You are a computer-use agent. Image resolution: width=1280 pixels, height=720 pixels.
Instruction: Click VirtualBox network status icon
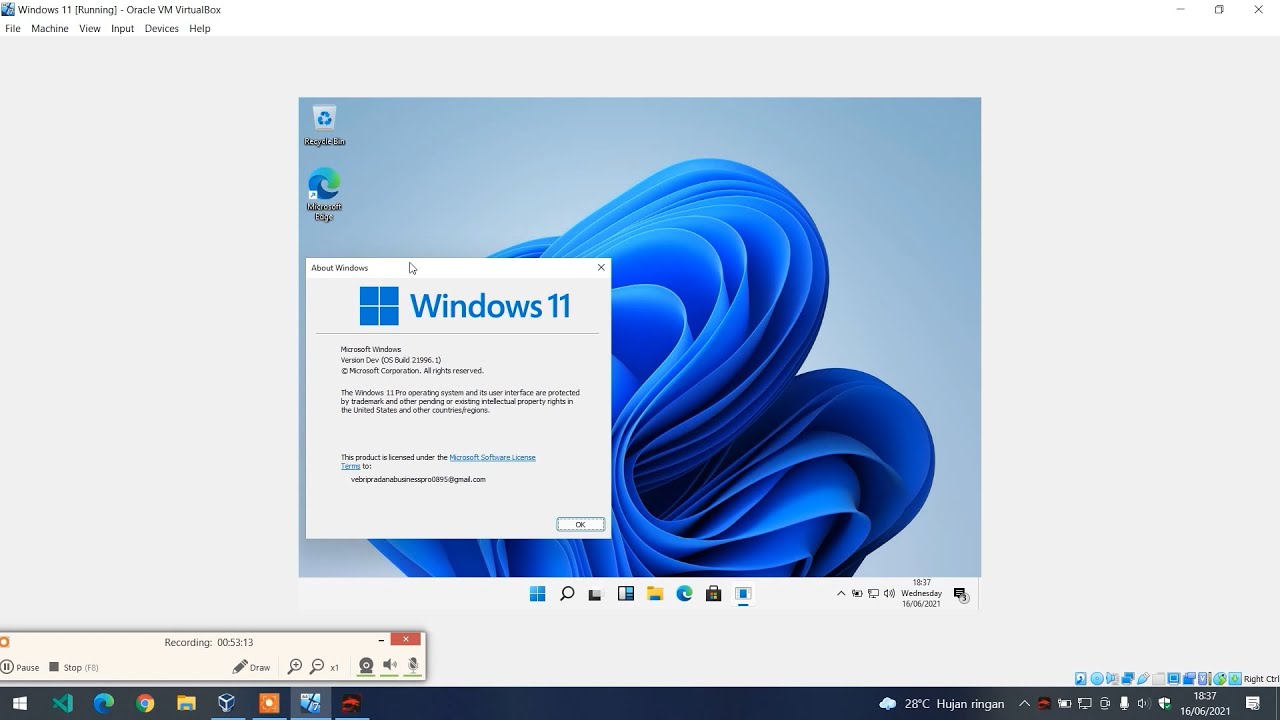point(1128,678)
